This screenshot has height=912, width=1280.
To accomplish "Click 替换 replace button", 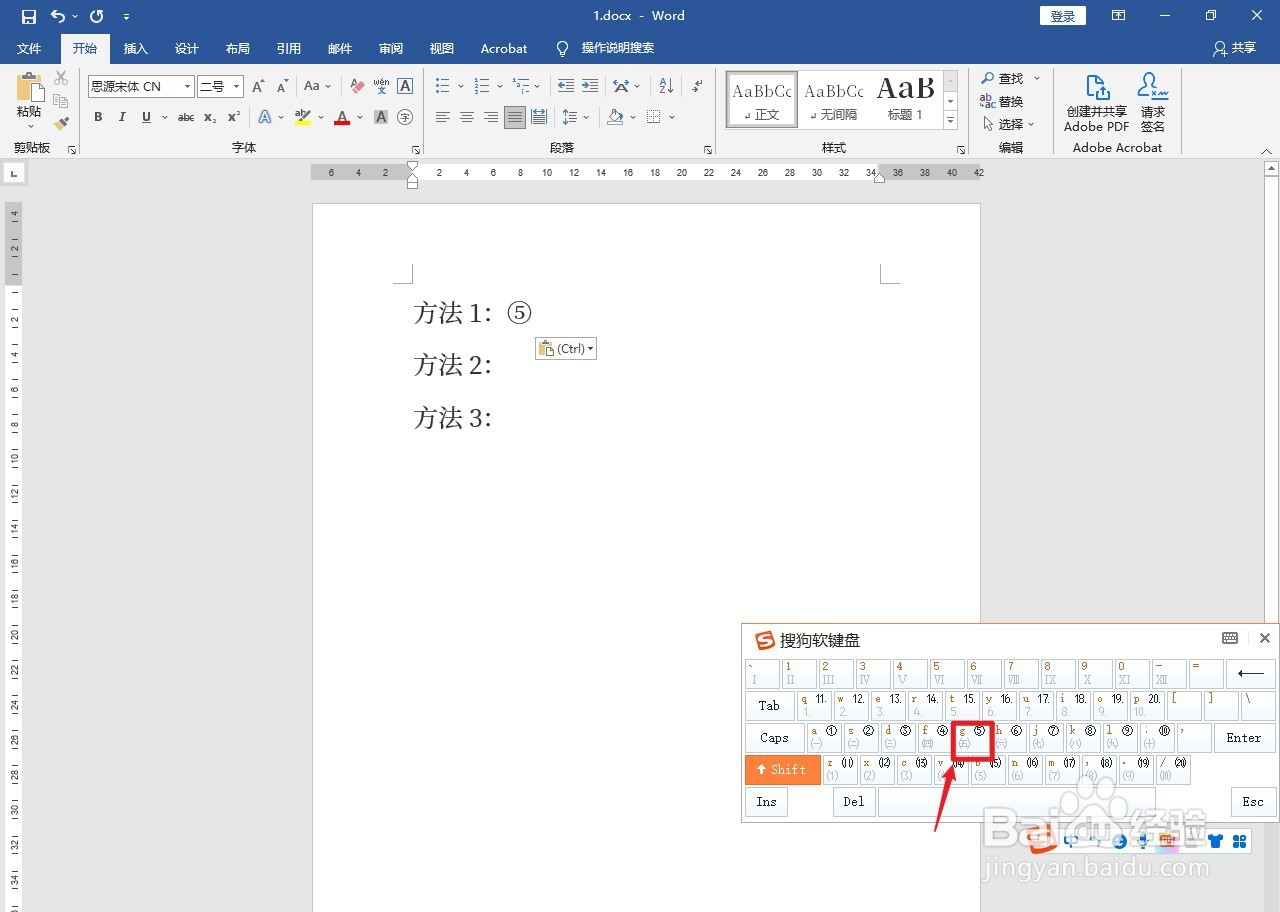I will 1002,101.
